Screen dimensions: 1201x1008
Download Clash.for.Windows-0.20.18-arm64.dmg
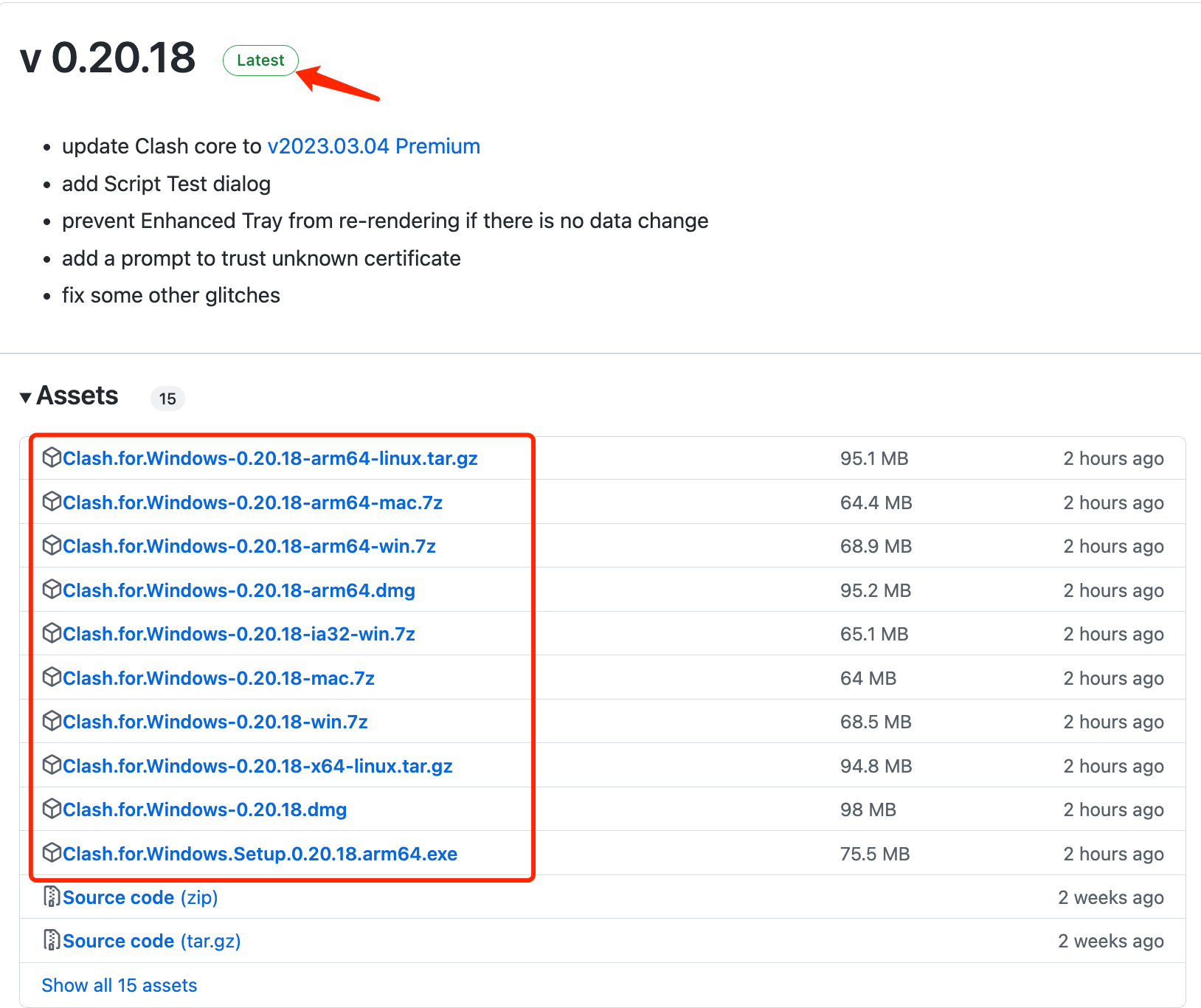239,590
